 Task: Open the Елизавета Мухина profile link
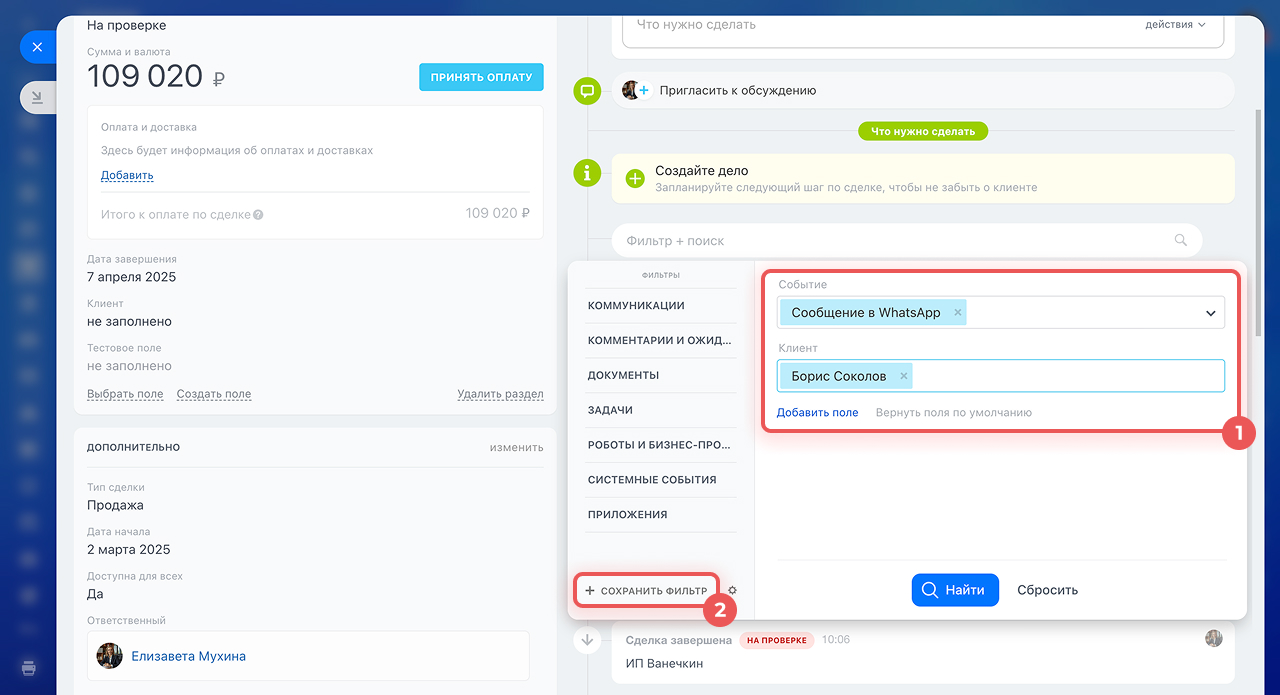click(x=188, y=656)
